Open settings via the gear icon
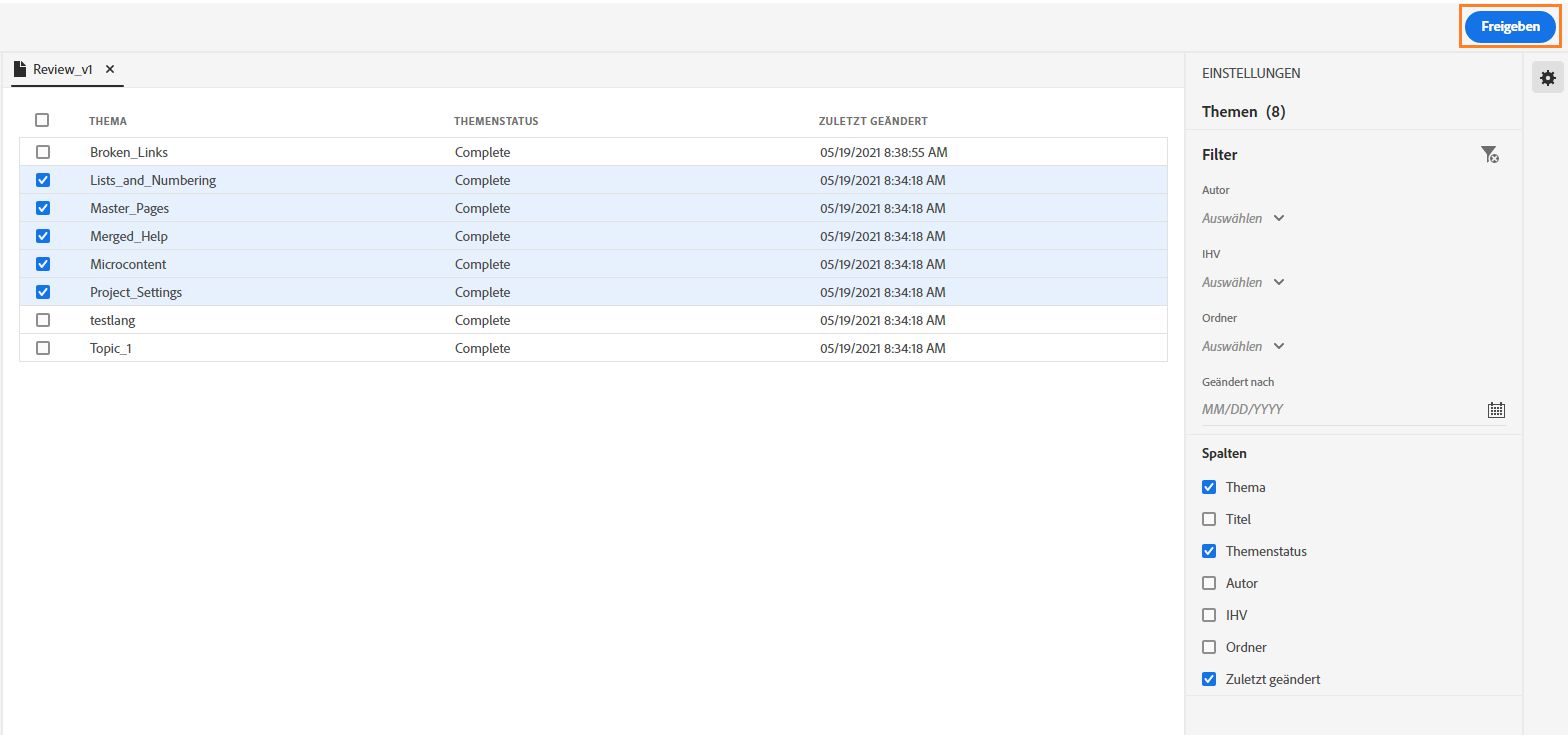 (1548, 77)
